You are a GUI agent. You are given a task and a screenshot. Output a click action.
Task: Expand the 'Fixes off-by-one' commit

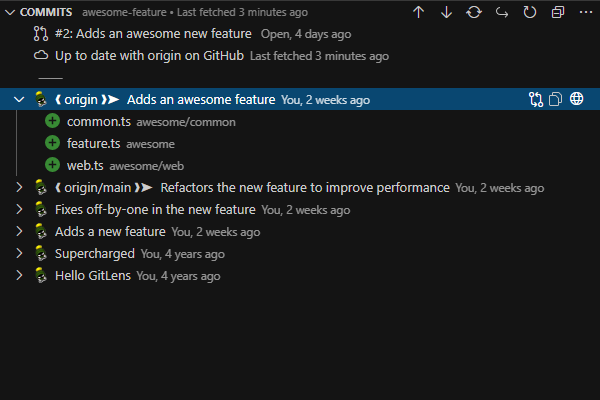pos(19,209)
